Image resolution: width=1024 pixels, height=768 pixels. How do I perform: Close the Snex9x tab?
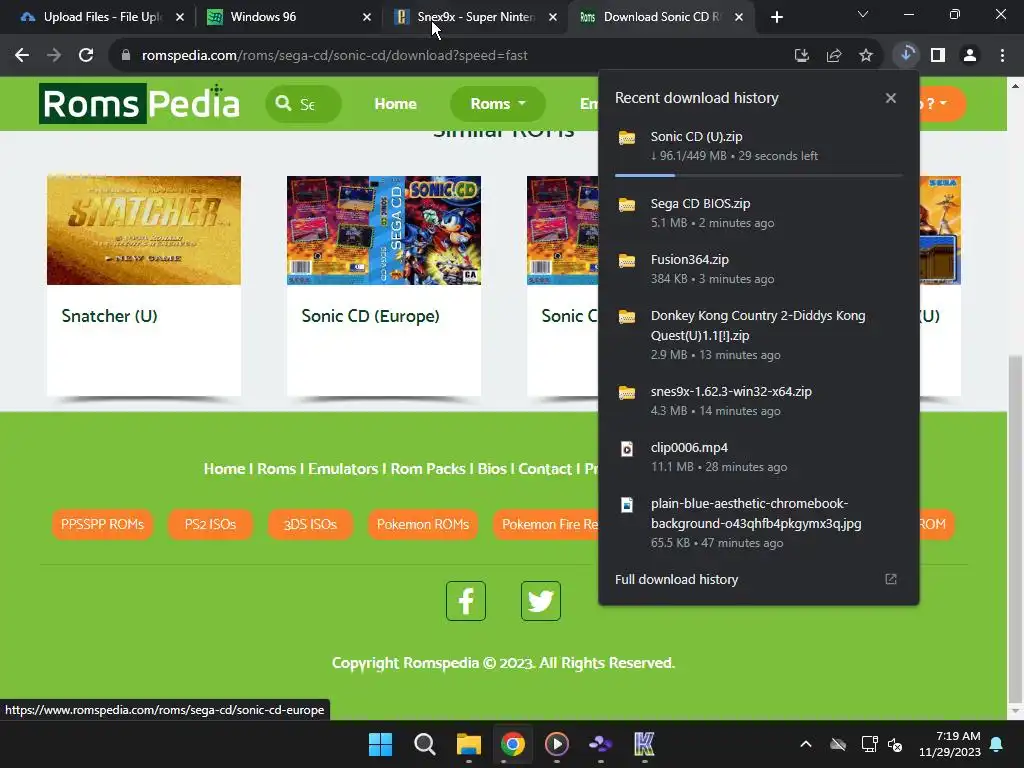pyautogui.click(x=553, y=17)
